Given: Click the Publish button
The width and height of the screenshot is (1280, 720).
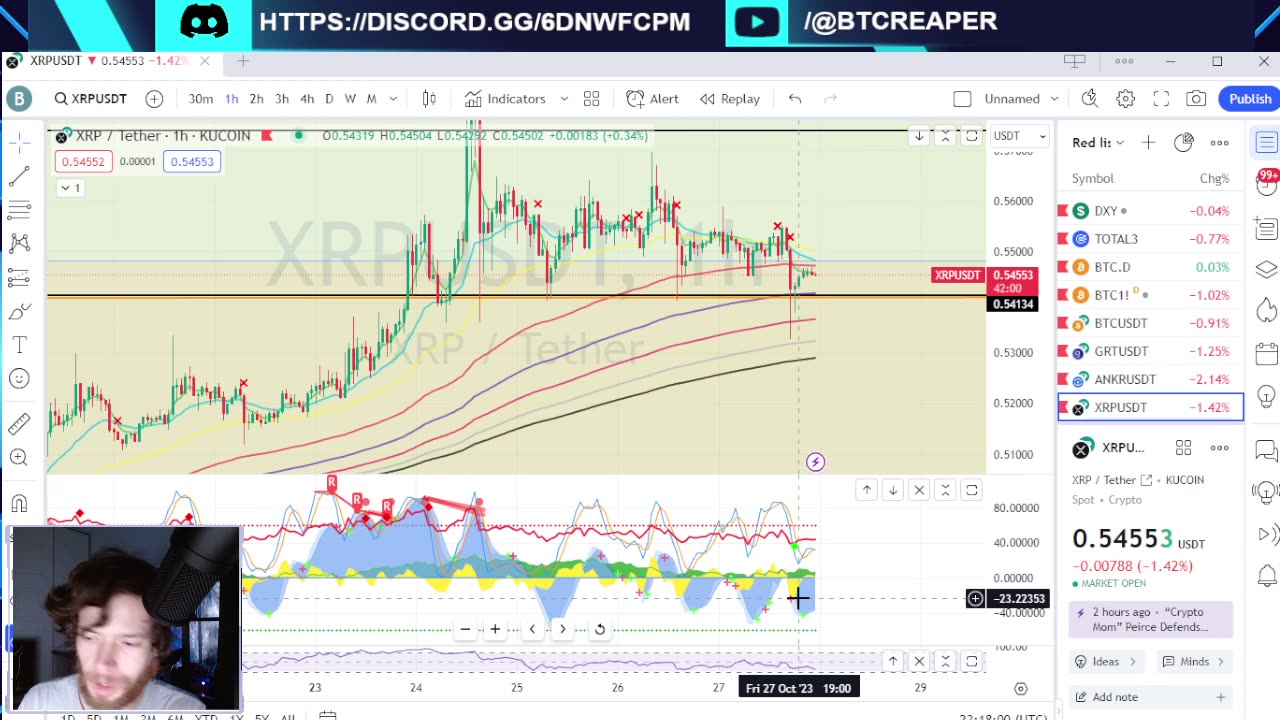Looking at the screenshot, I should 1250,98.
